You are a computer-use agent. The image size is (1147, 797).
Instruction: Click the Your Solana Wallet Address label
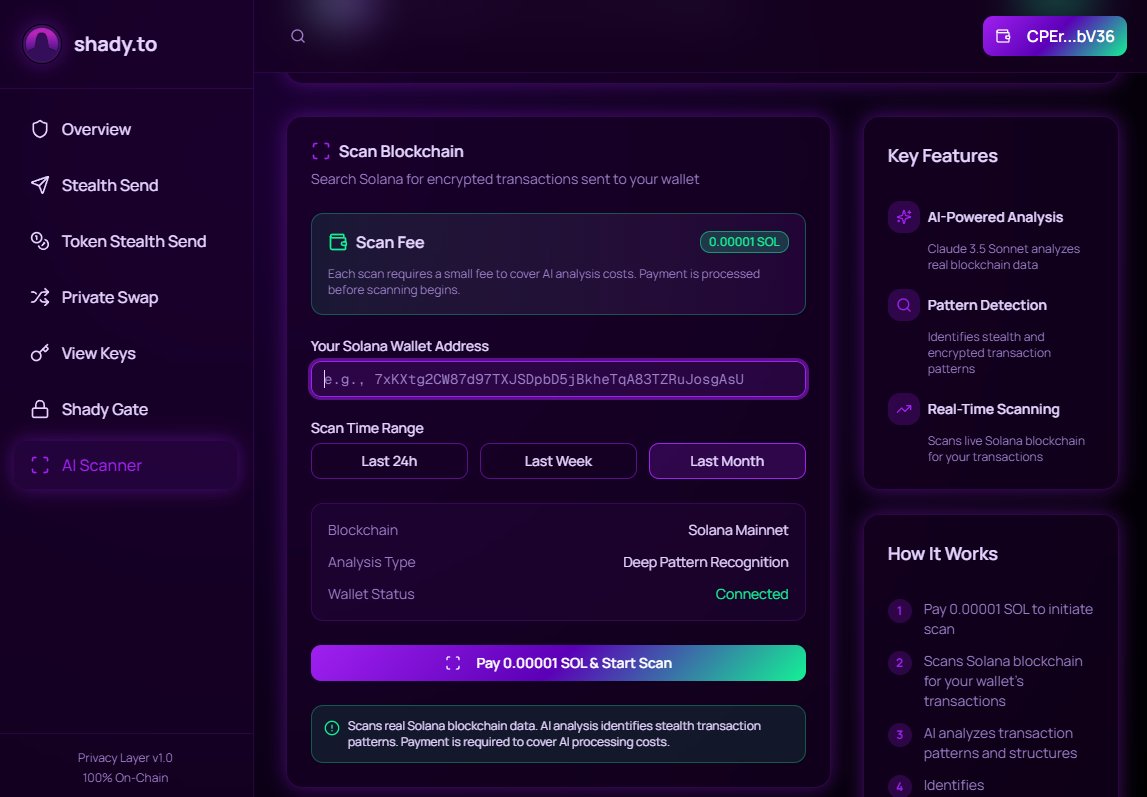tap(399, 346)
